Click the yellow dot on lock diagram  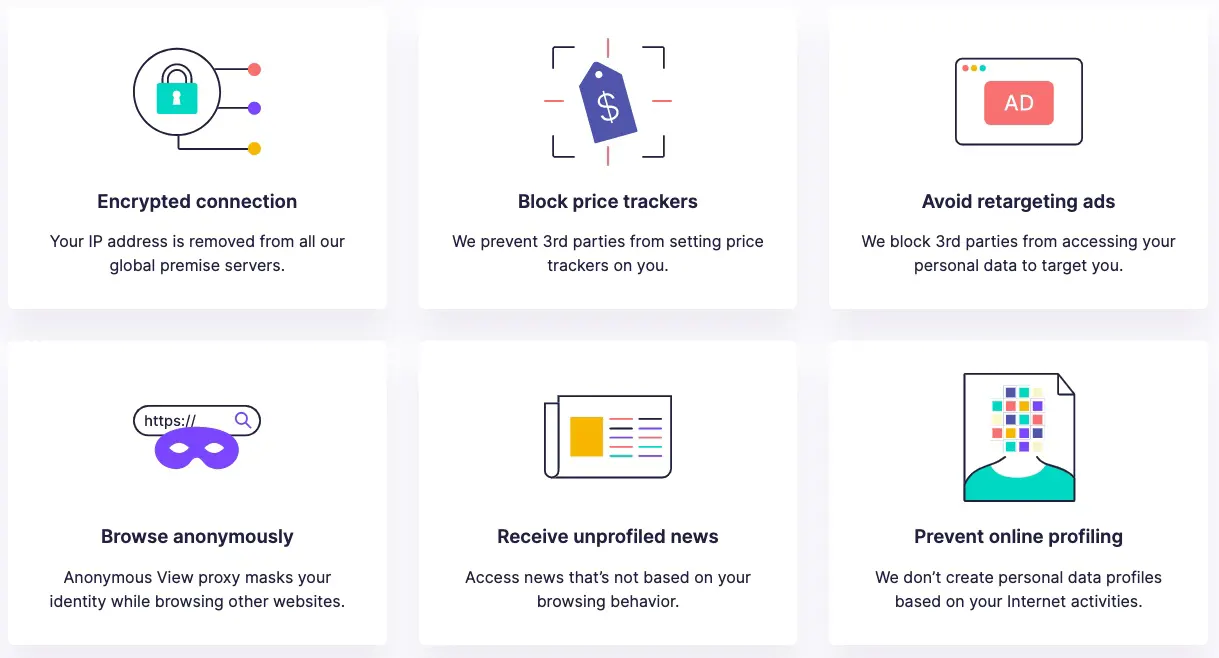pos(254,148)
